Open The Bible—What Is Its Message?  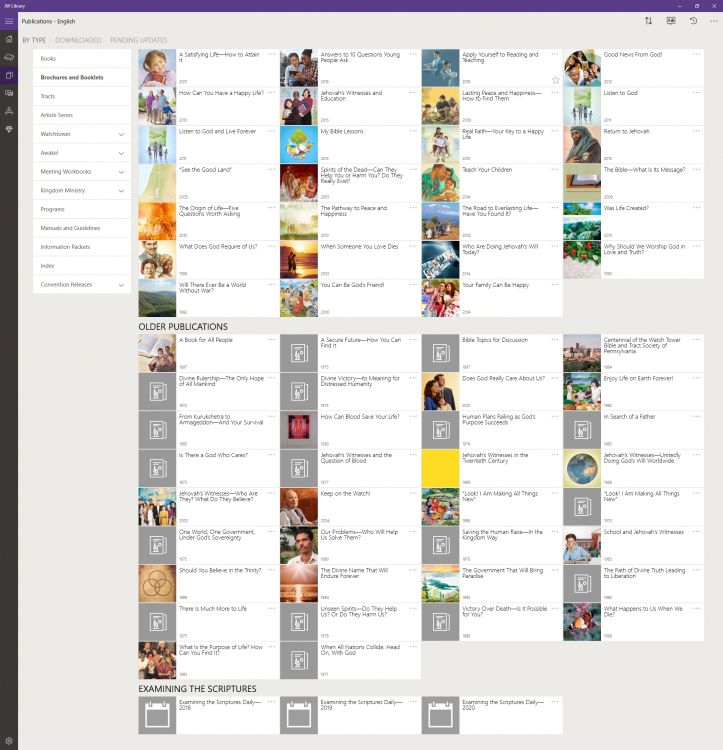tap(634, 183)
